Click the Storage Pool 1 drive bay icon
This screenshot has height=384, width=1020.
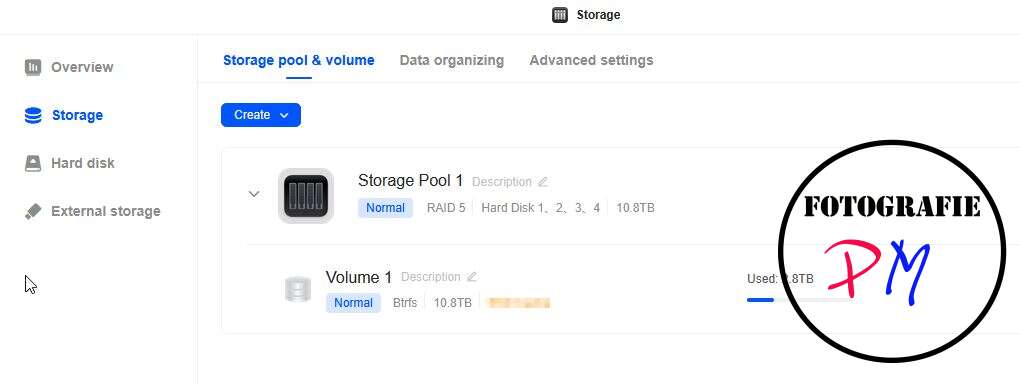(306, 195)
